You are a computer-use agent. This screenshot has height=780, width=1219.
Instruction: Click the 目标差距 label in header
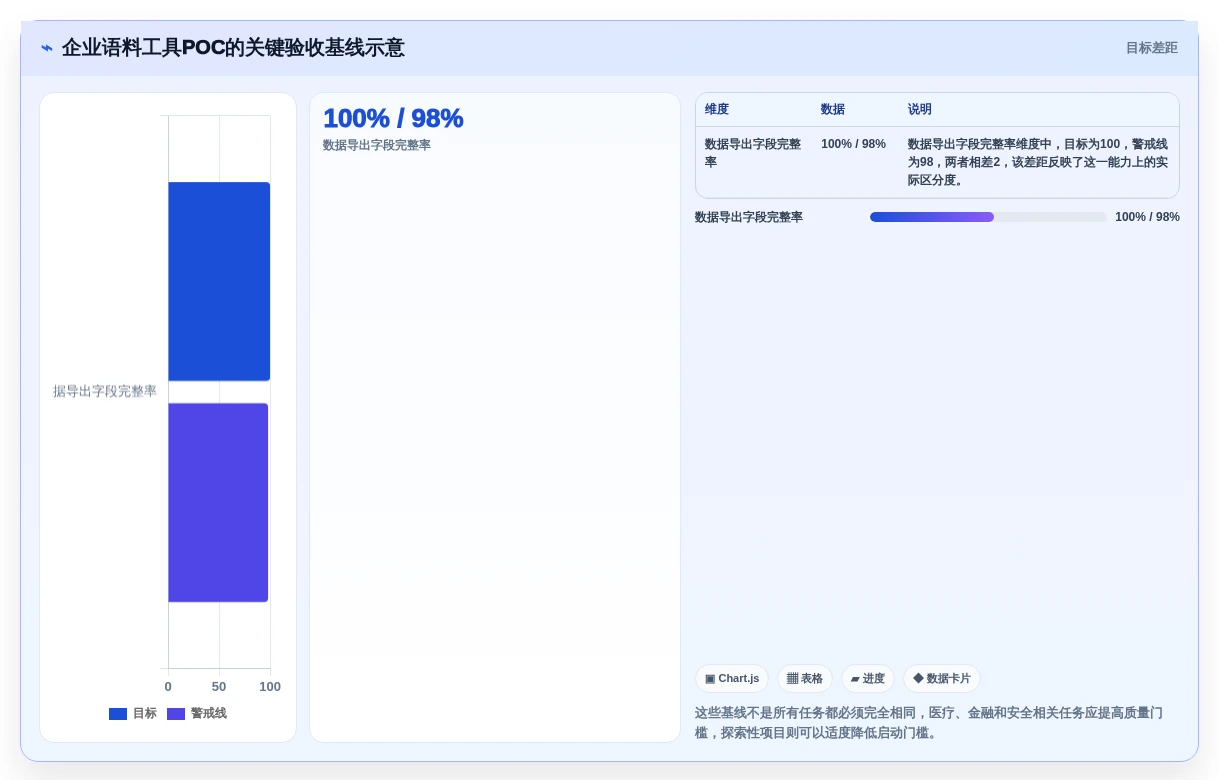point(1151,48)
